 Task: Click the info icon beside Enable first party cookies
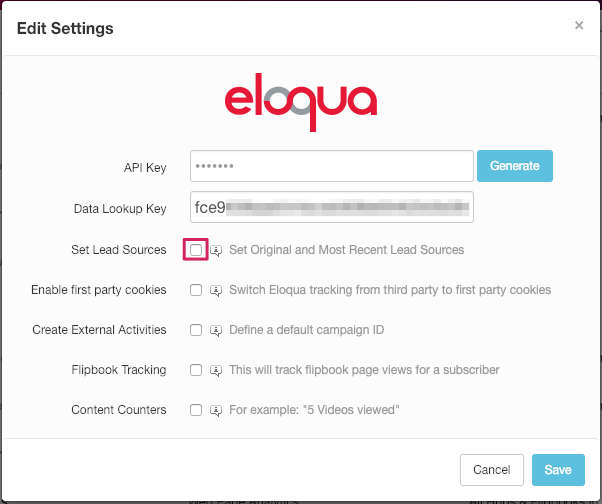point(216,291)
